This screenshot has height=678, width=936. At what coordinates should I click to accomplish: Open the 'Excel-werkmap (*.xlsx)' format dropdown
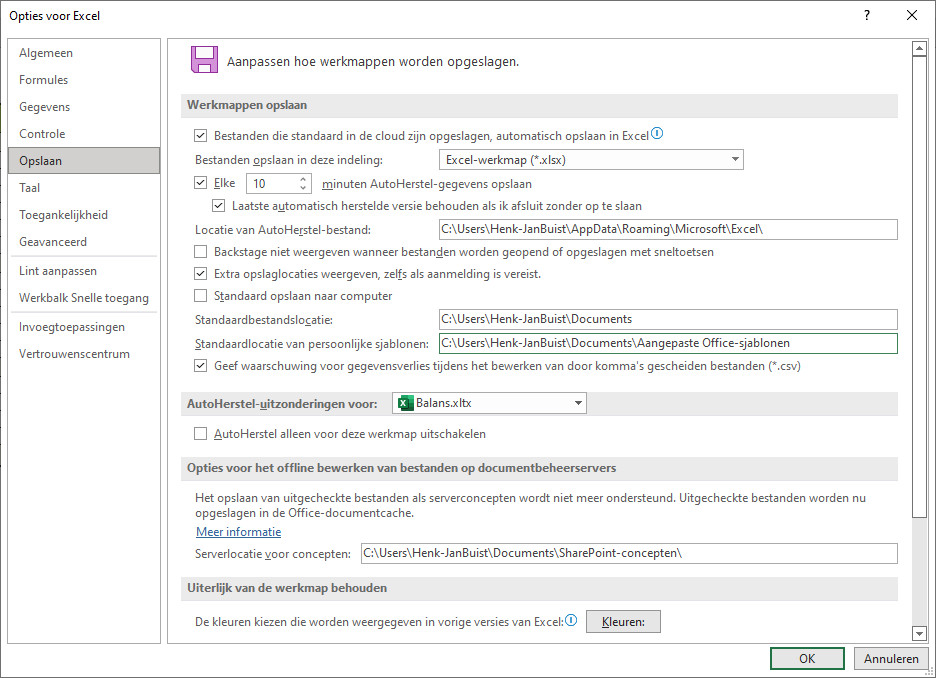[736, 159]
